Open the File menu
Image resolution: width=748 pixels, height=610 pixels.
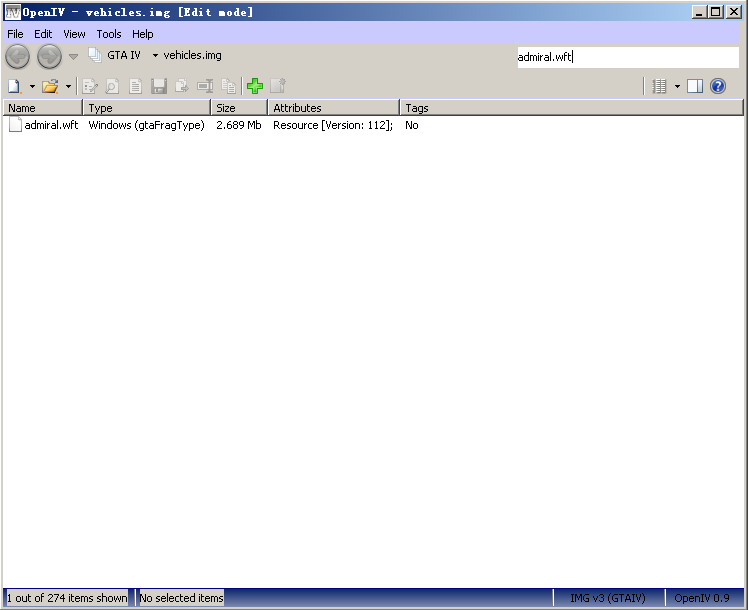click(15, 34)
